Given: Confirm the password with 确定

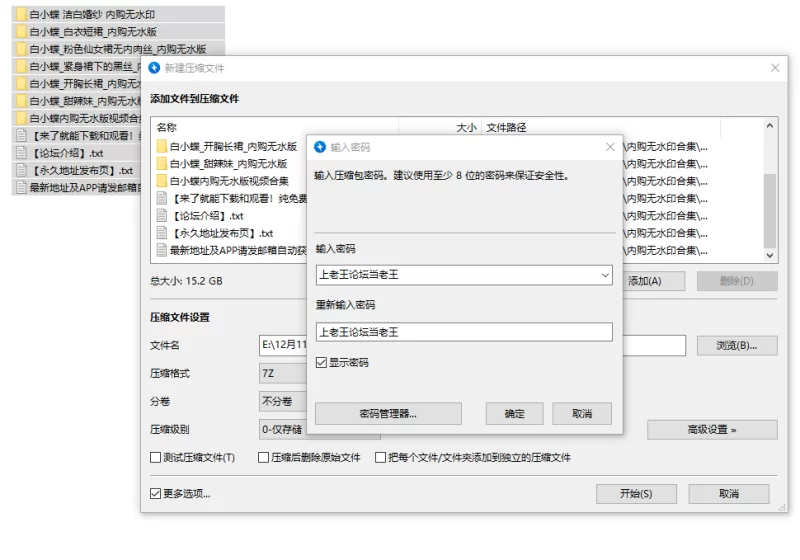Looking at the screenshot, I should [514, 414].
